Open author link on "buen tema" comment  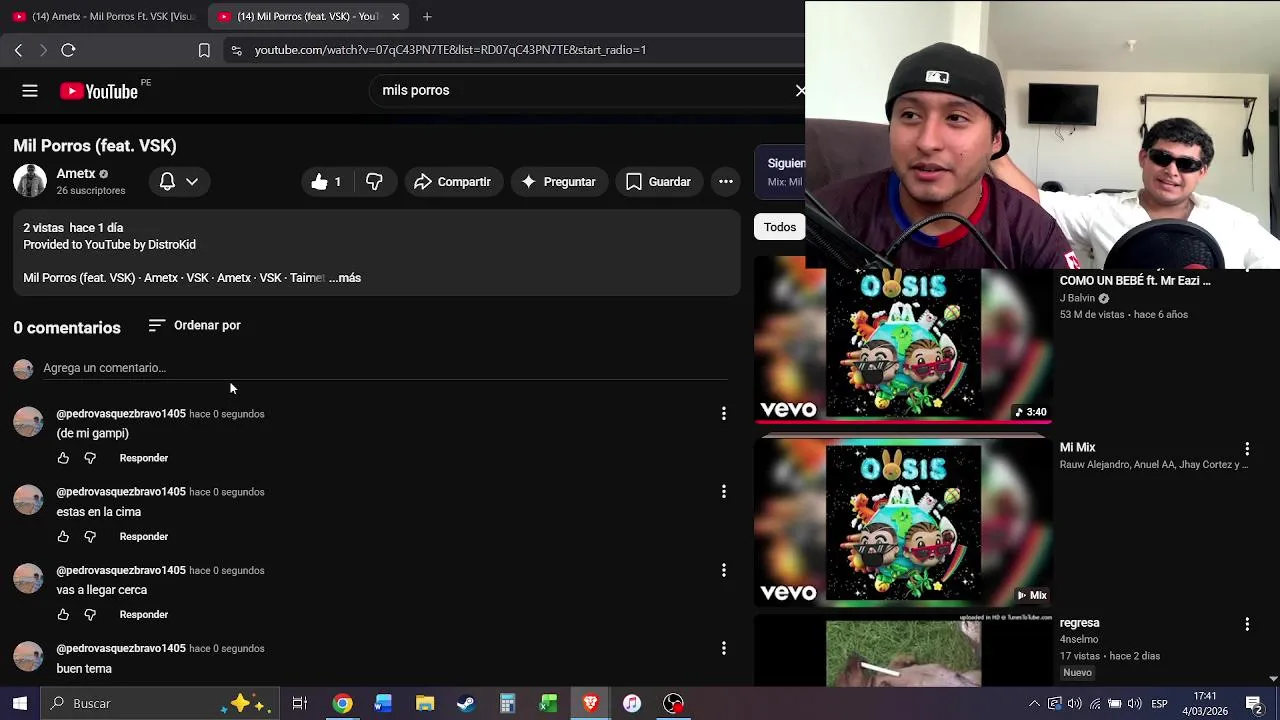[x=121, y=649]
